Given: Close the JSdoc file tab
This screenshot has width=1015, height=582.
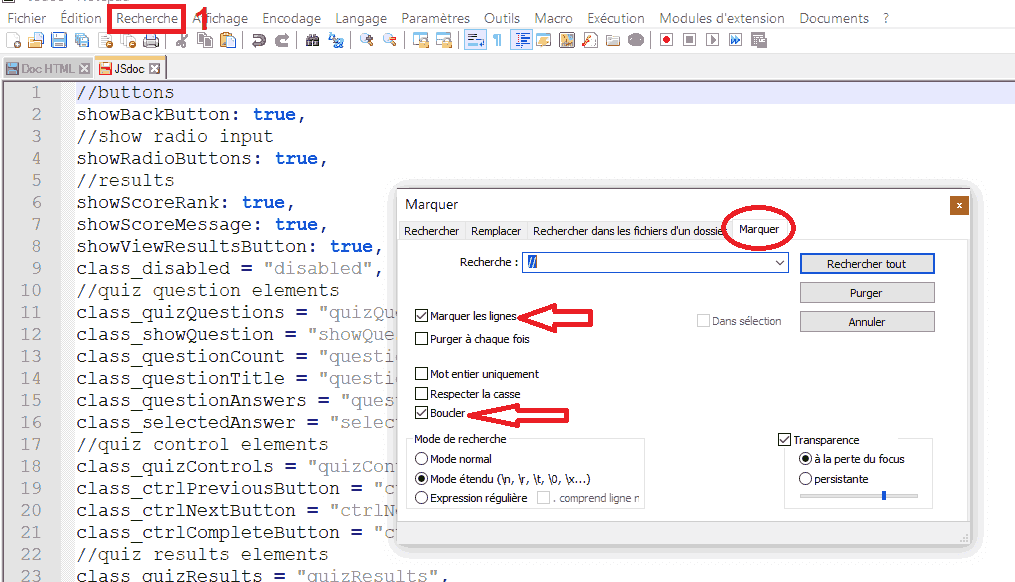Looking at the screenshot, I should click(x=154, y=69).
